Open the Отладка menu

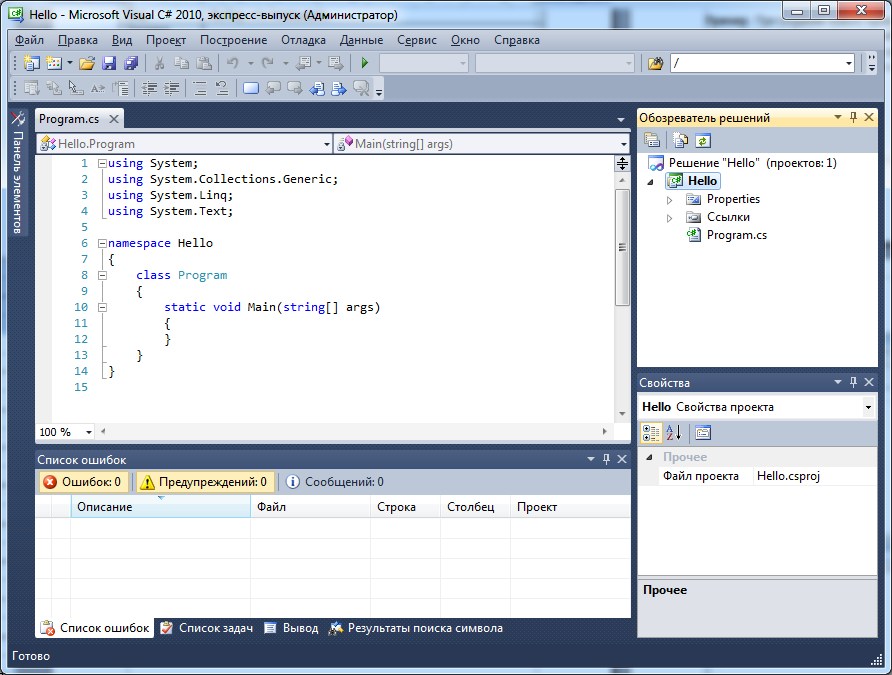(x=303, y=40)
